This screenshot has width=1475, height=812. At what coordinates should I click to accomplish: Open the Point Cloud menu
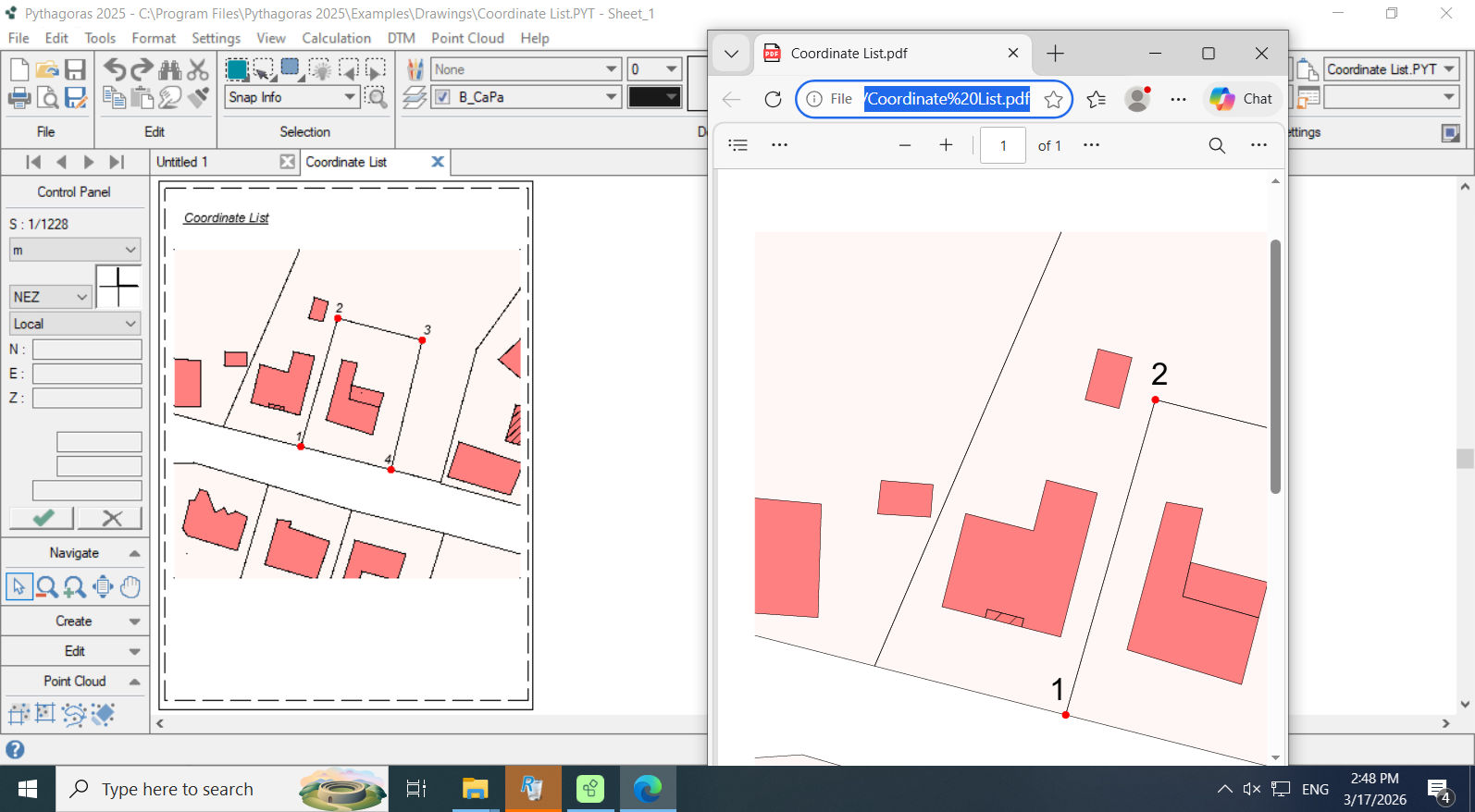pos(467,38)
